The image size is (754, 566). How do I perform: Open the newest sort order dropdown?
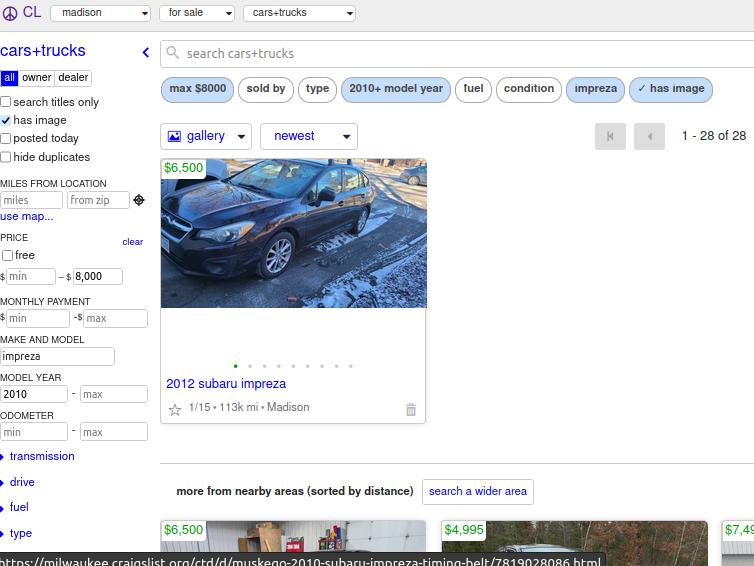click(309, 137)
